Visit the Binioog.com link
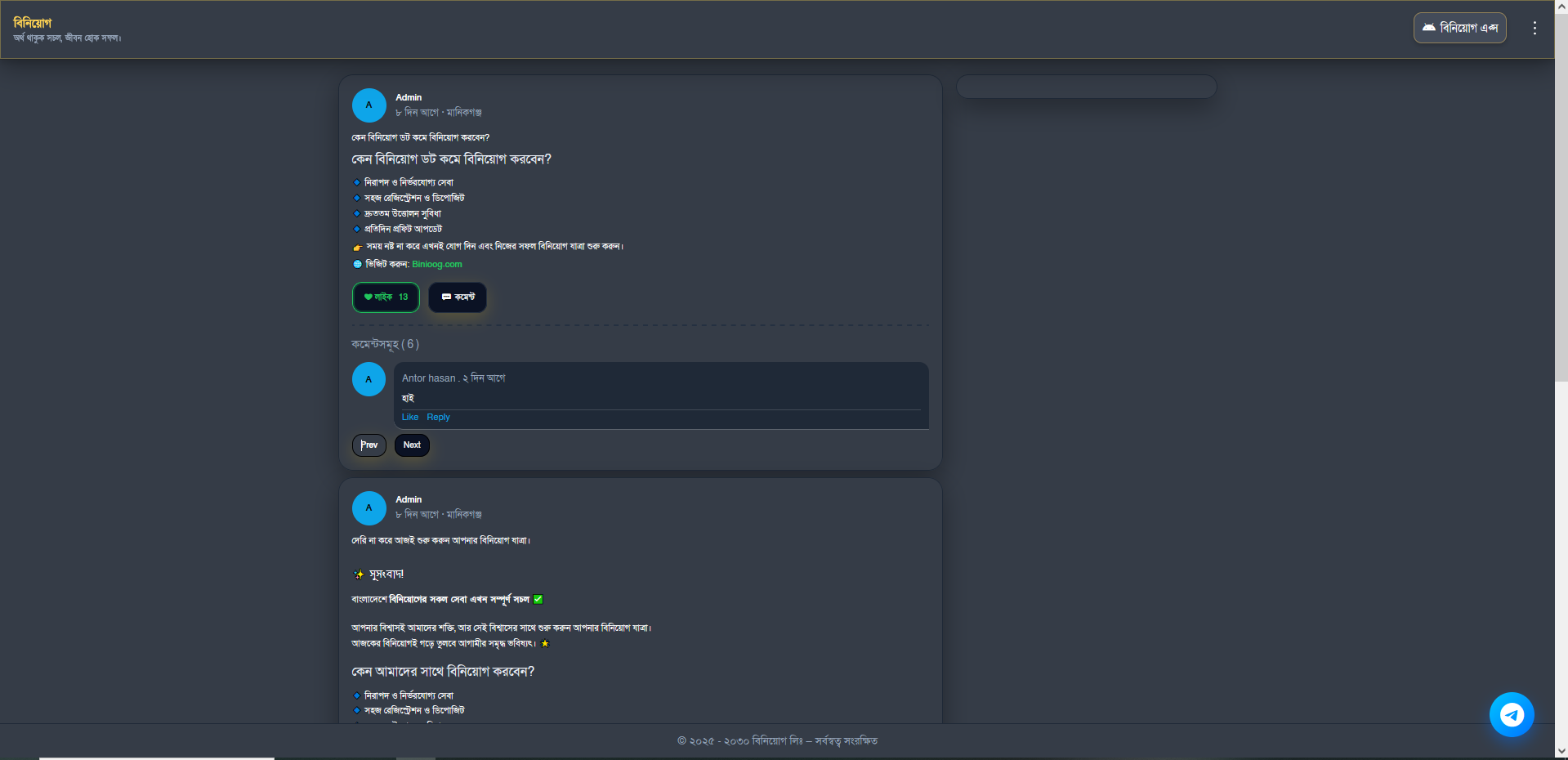The height and width of the screenshot is (760, 1568). [436, 265]
